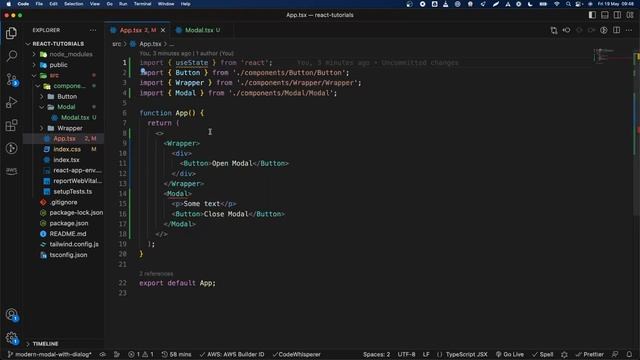Open Explorer more actions ellipsis

(x=93, y=30)
